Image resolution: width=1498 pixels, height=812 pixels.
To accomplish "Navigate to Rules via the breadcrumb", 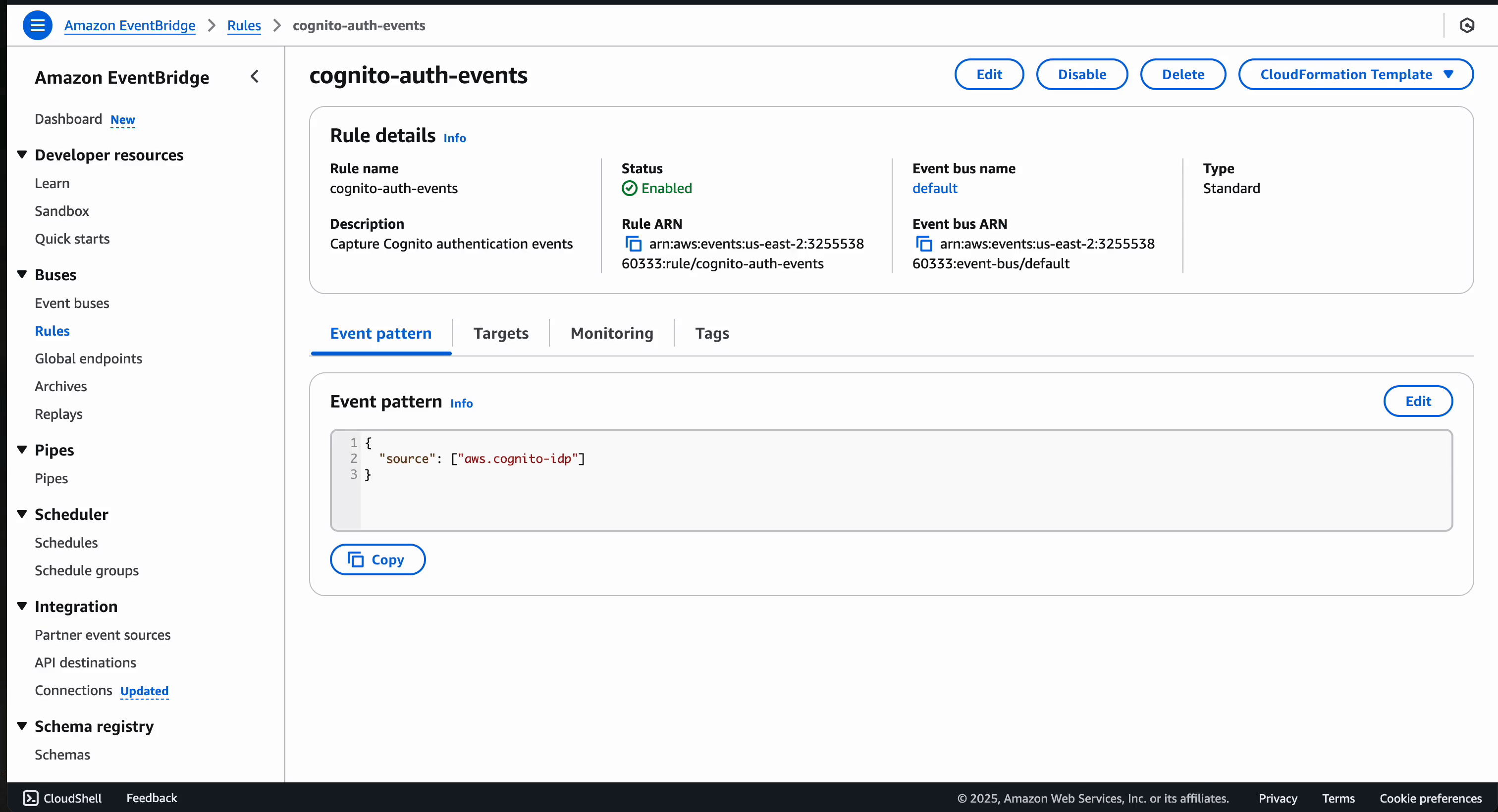I will coord(244,26).
